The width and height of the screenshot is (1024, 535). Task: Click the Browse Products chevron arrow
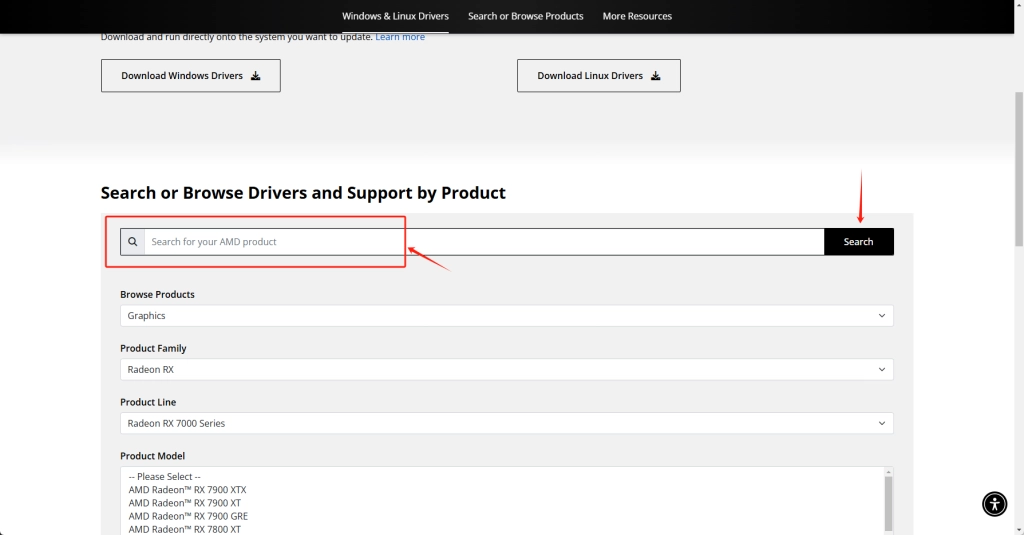click(882, 316)
